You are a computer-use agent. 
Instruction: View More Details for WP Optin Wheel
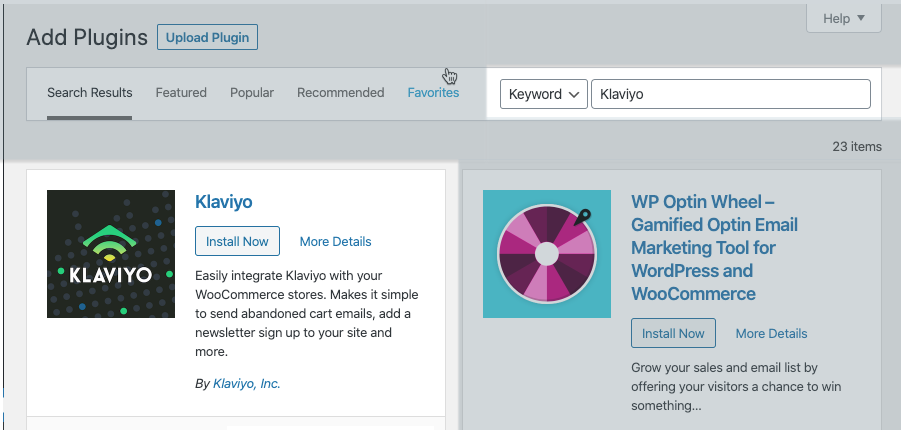click(771, 333)
